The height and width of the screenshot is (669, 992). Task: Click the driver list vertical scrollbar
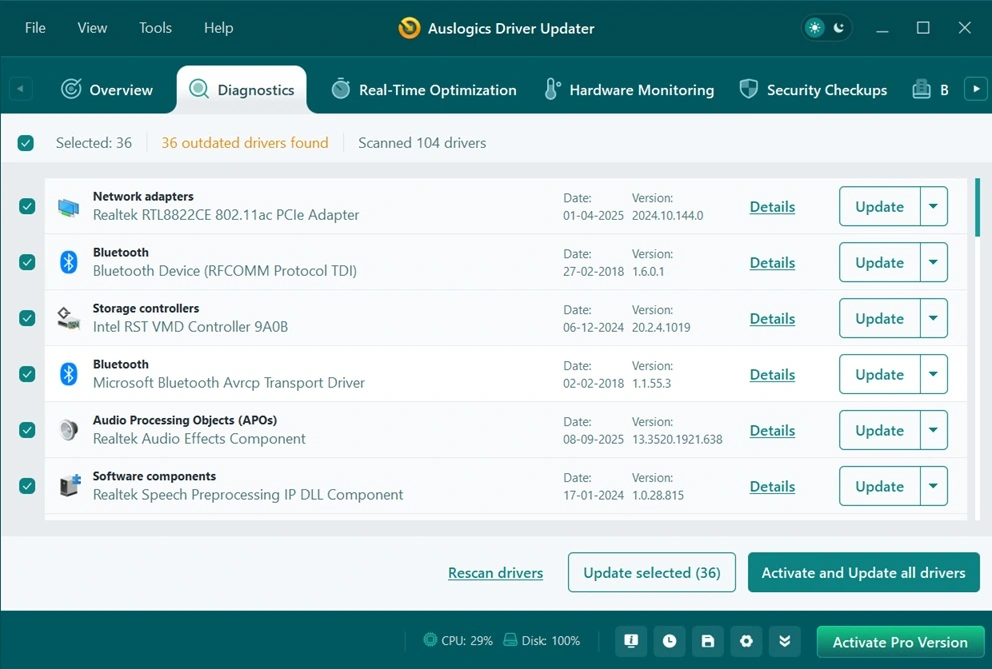[x=977, y=207]
